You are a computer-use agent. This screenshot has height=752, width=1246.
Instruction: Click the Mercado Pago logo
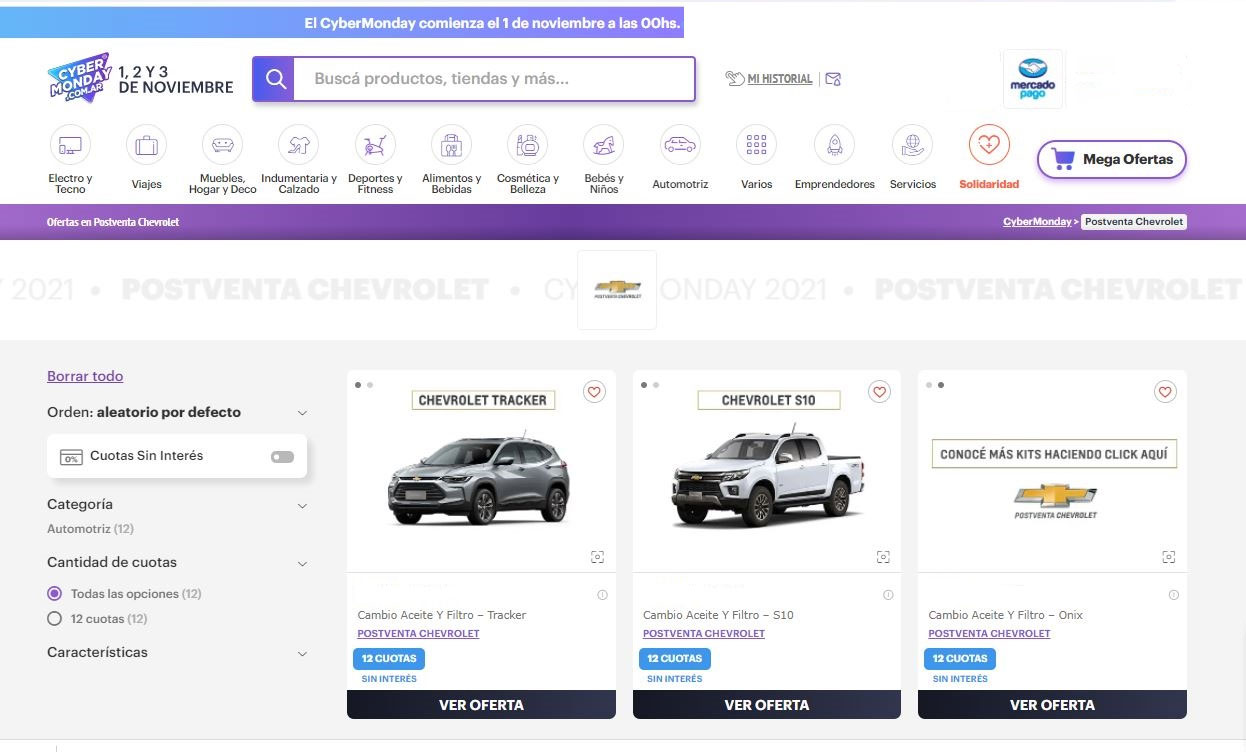1031,79
